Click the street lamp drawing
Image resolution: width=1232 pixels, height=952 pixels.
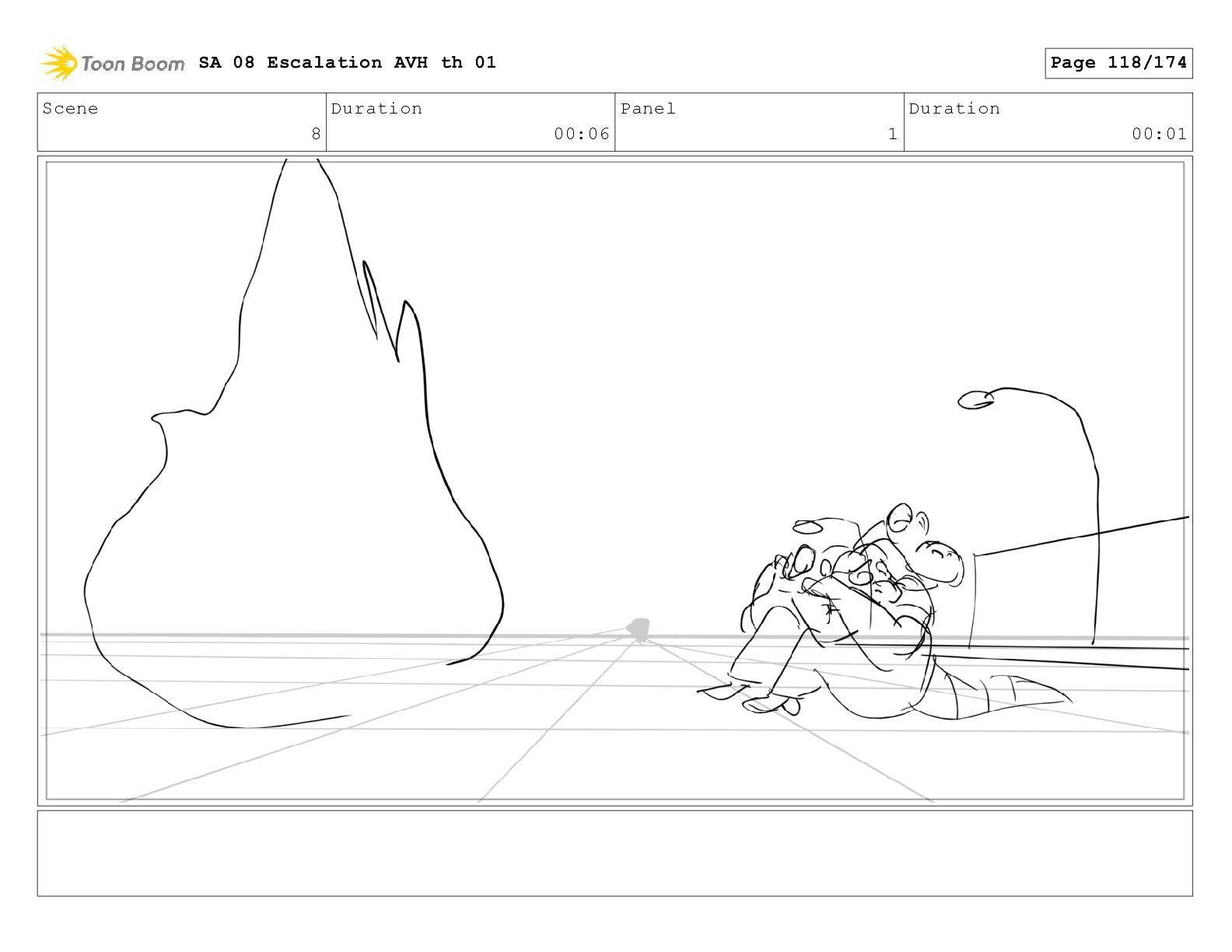point(1031,515)
